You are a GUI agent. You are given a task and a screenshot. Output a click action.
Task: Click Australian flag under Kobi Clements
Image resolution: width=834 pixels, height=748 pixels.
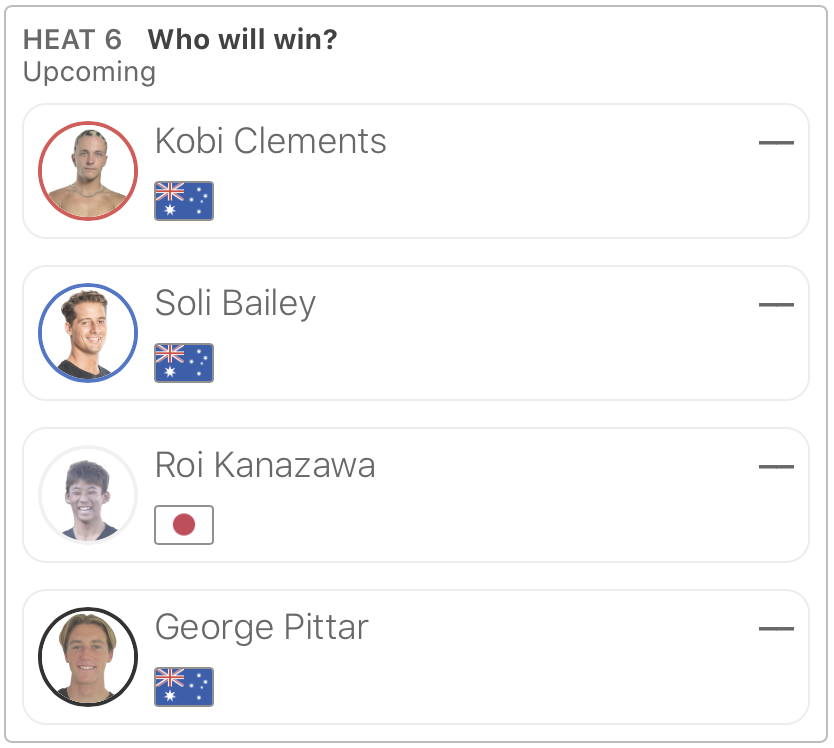coord(184,201)
